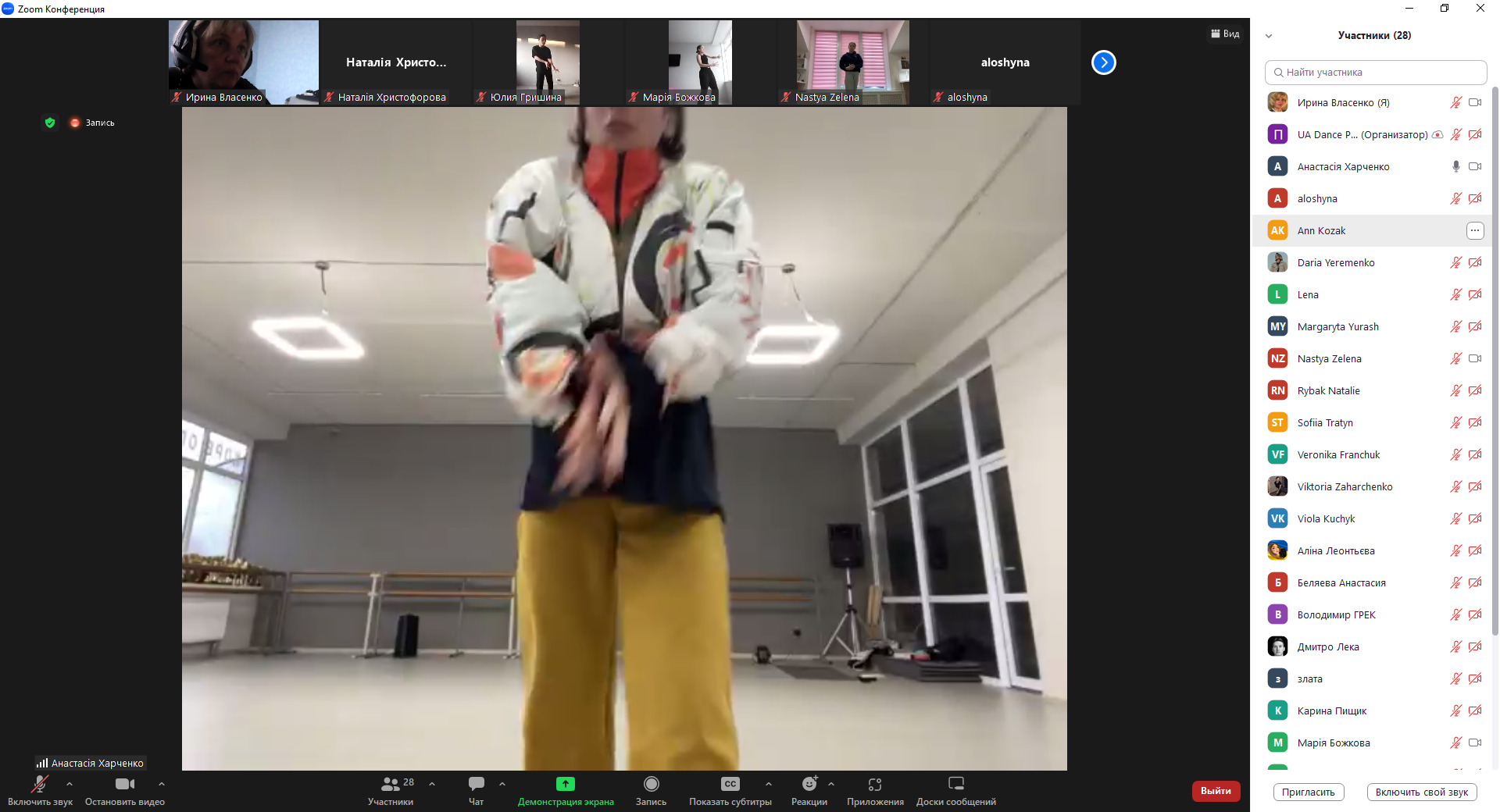Select participant Володимир ГРЕК
1500x812 pixels.
coord(1372,614)
